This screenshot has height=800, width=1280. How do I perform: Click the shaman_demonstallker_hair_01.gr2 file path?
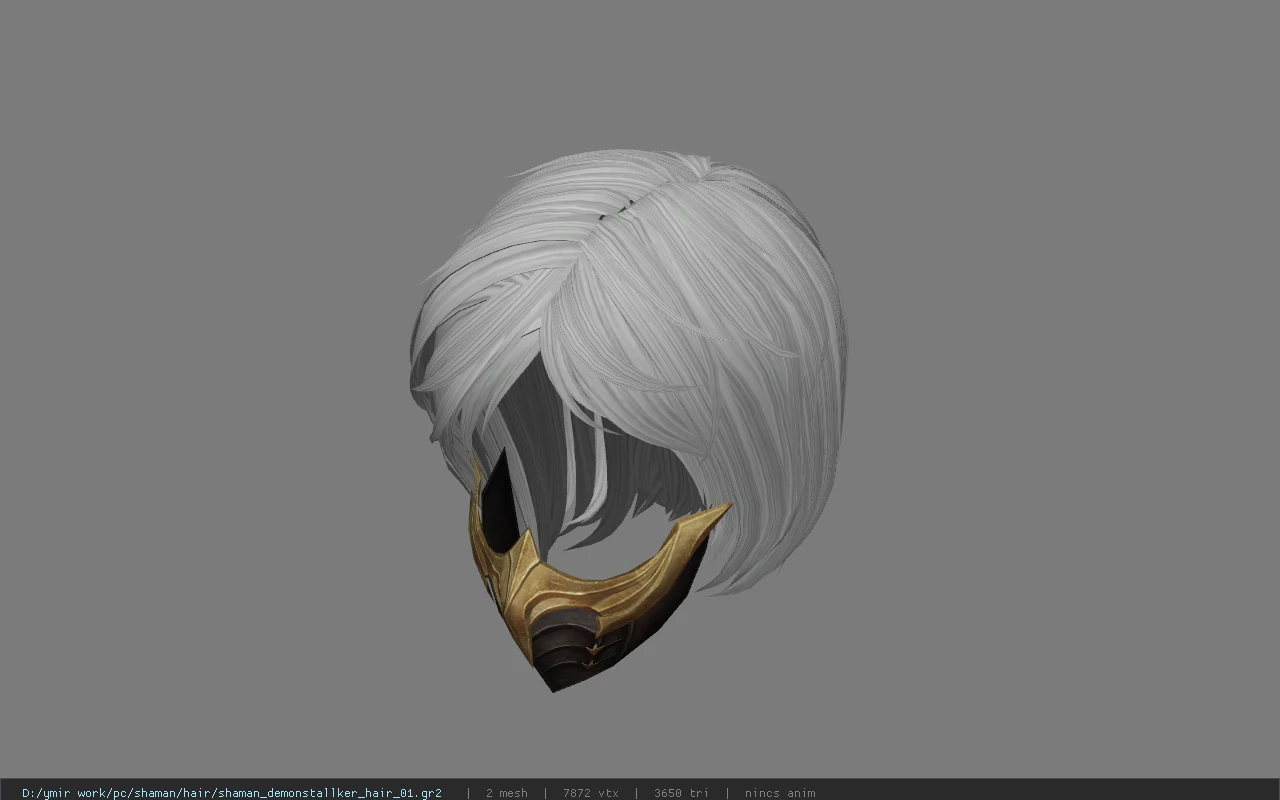(x=232, y=793)
